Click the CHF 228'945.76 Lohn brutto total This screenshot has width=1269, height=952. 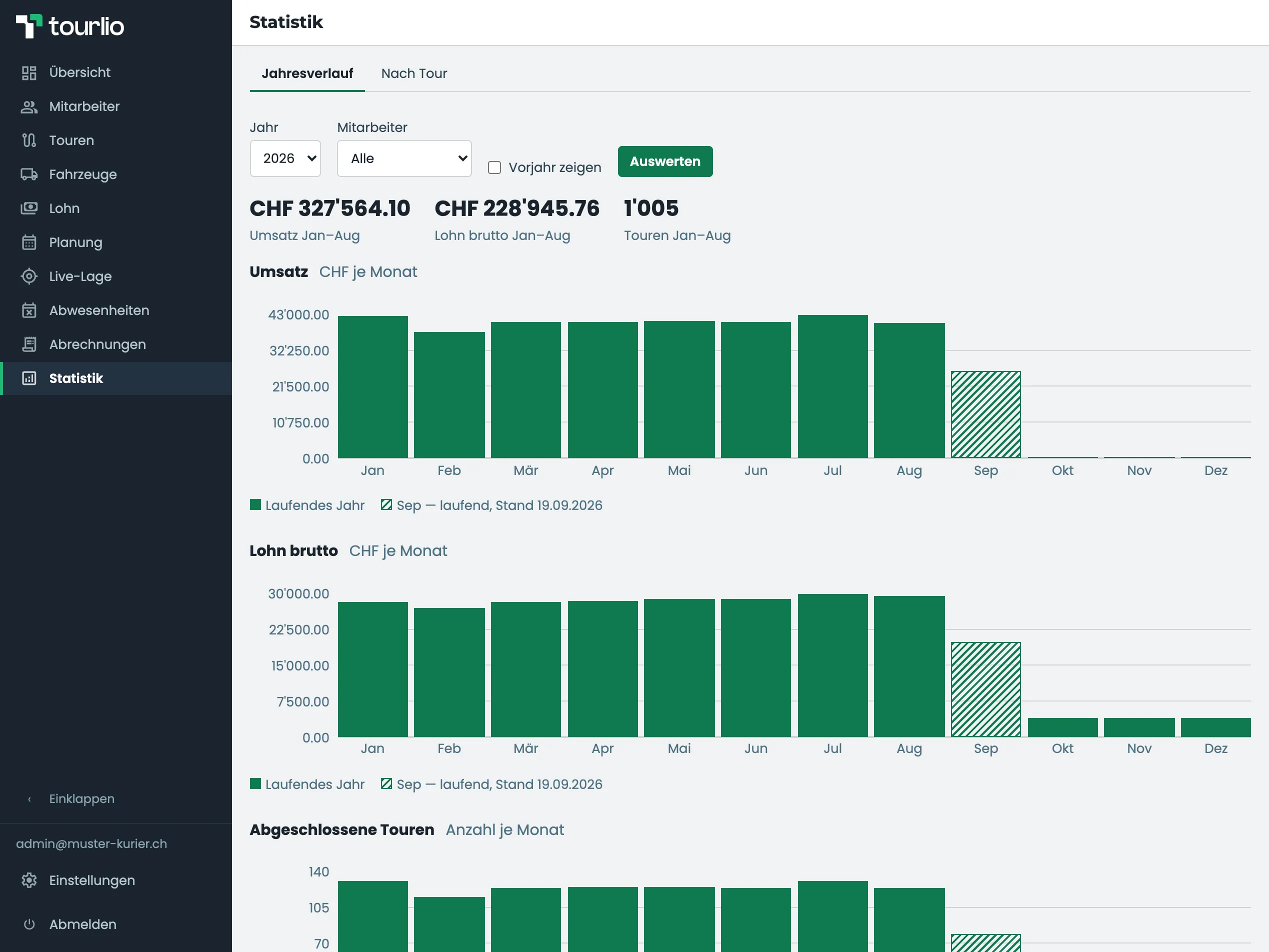517,208
